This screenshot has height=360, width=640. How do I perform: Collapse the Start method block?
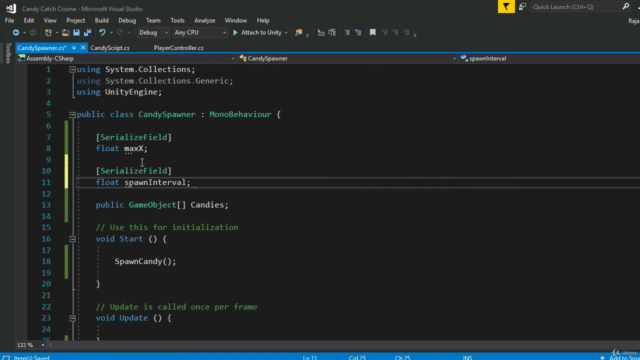(72, 239)
